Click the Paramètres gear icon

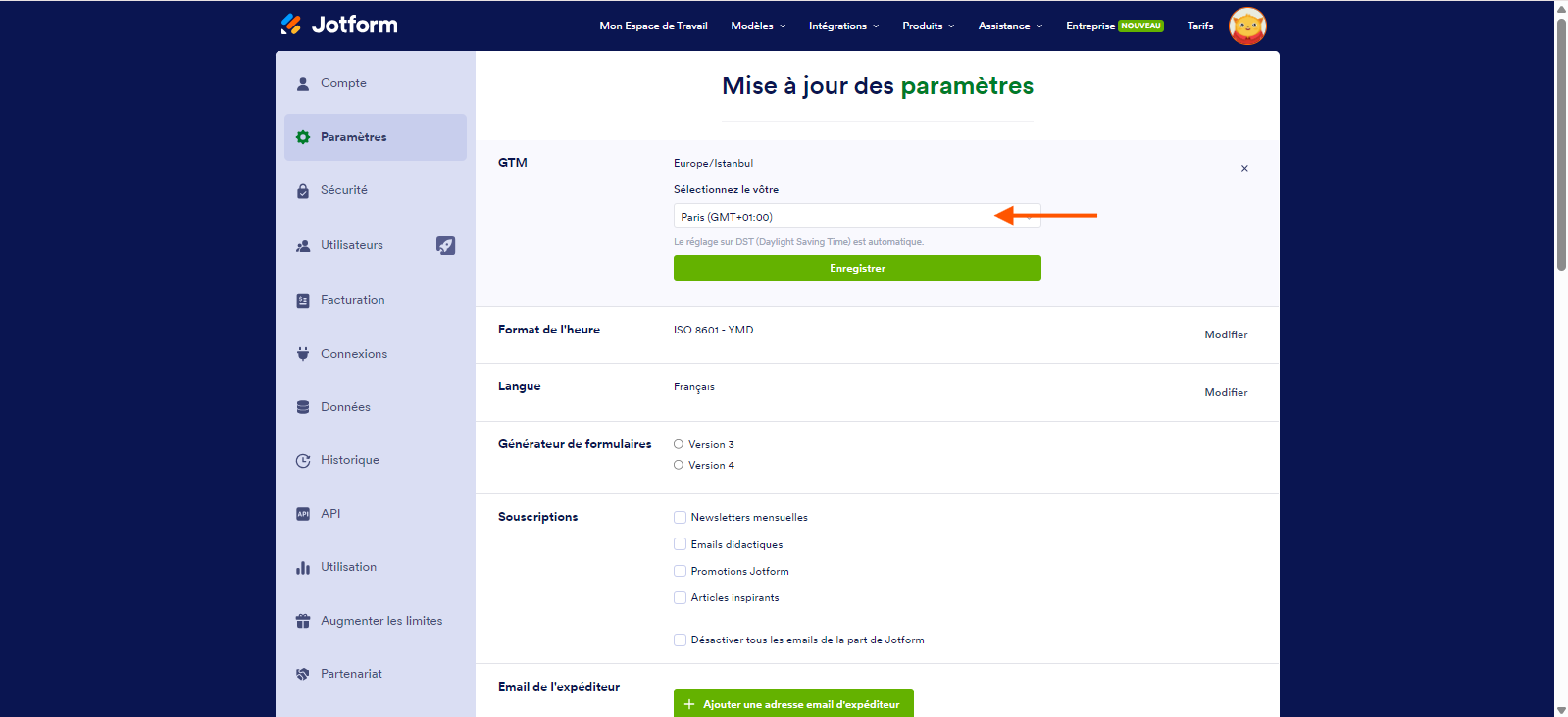(303, 137)
